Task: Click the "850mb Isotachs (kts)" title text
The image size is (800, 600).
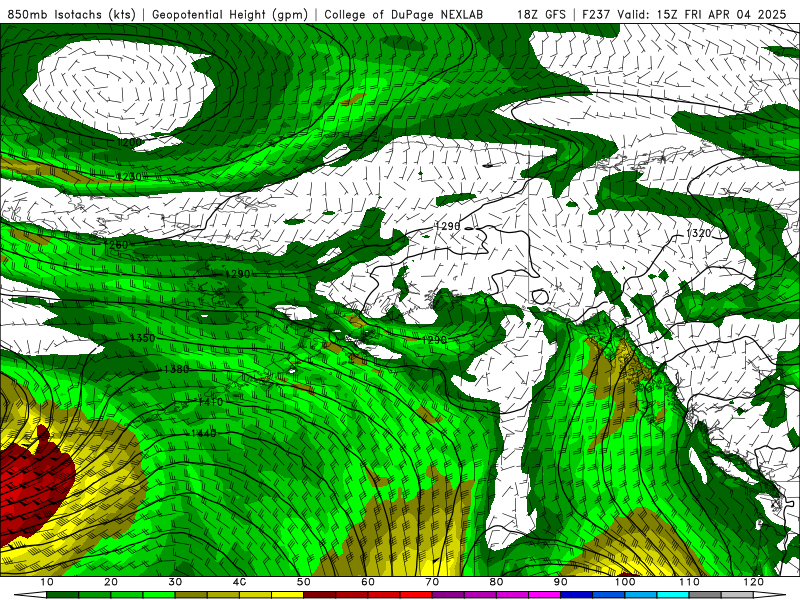Action: pos(71,14)
